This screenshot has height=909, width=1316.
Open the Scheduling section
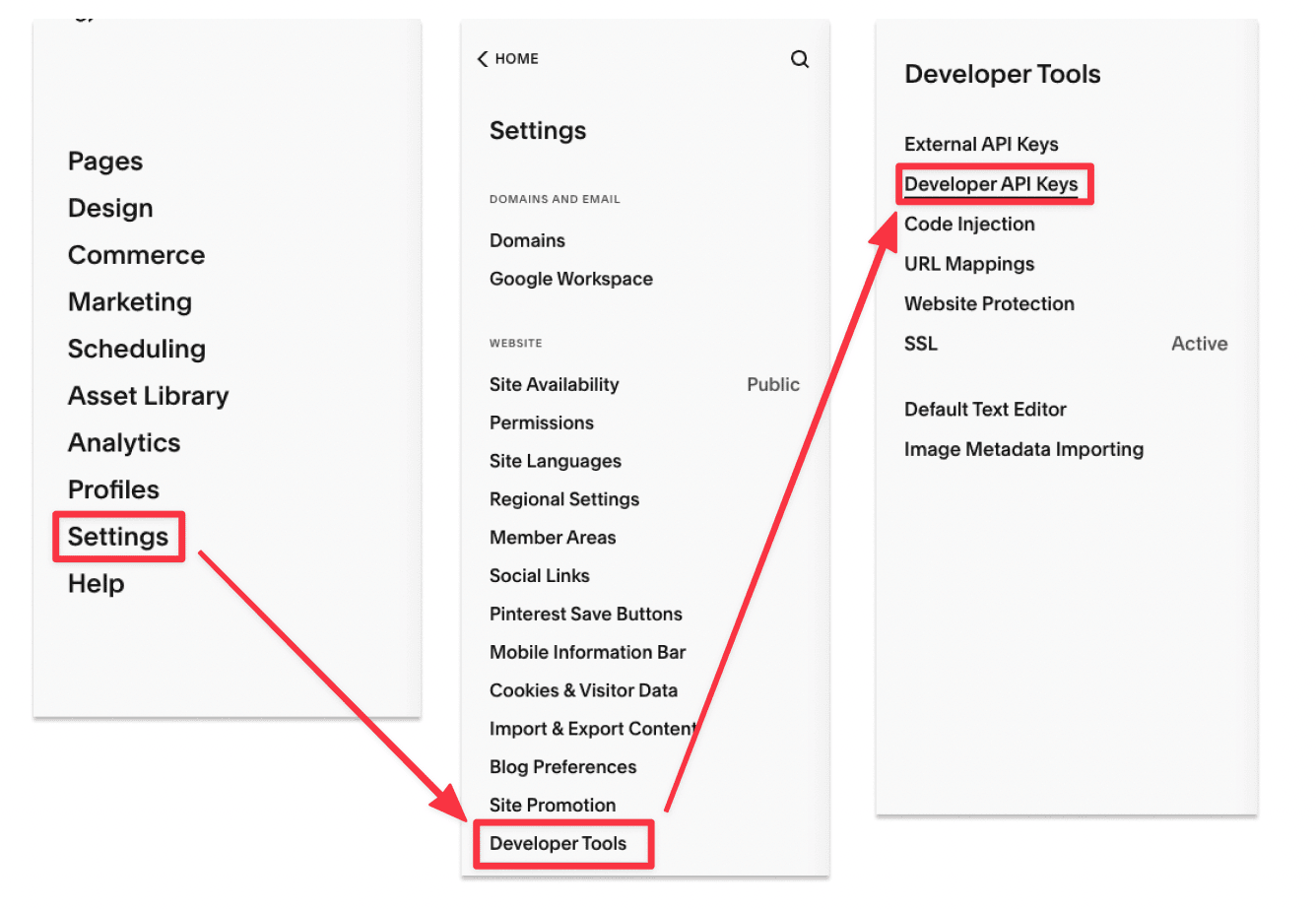pyautogui.click(x=136, y=349)
